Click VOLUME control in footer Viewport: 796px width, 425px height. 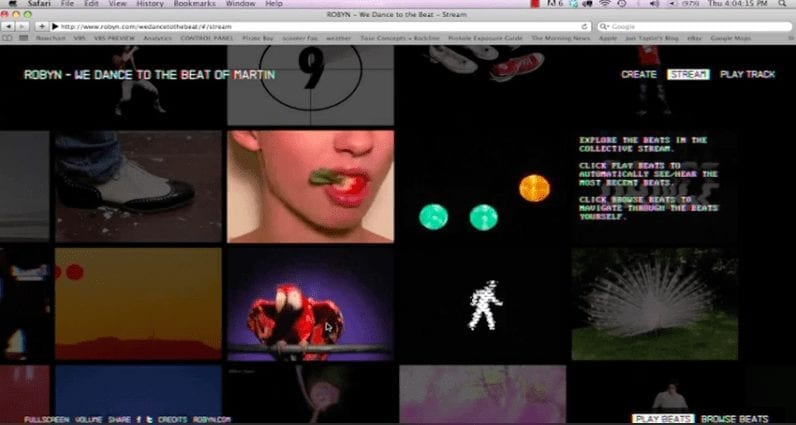(89, 420)
